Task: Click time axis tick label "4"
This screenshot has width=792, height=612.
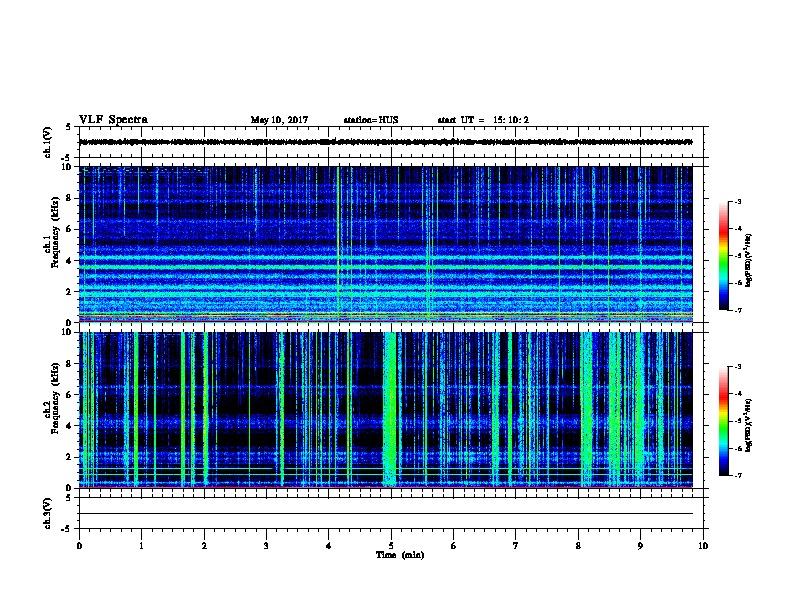Action: pos(329,546)
